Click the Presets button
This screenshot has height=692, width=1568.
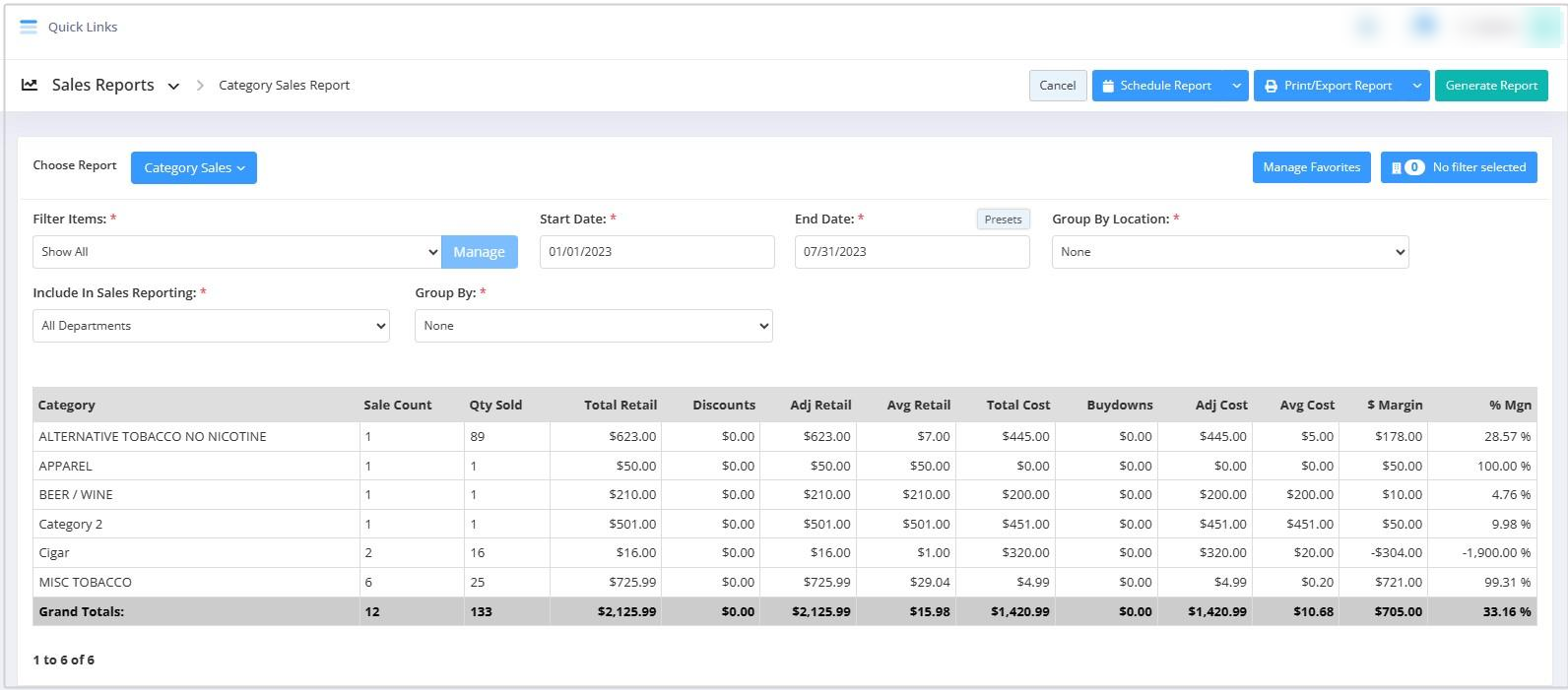pyautogui.click(x=1003, y=220)
